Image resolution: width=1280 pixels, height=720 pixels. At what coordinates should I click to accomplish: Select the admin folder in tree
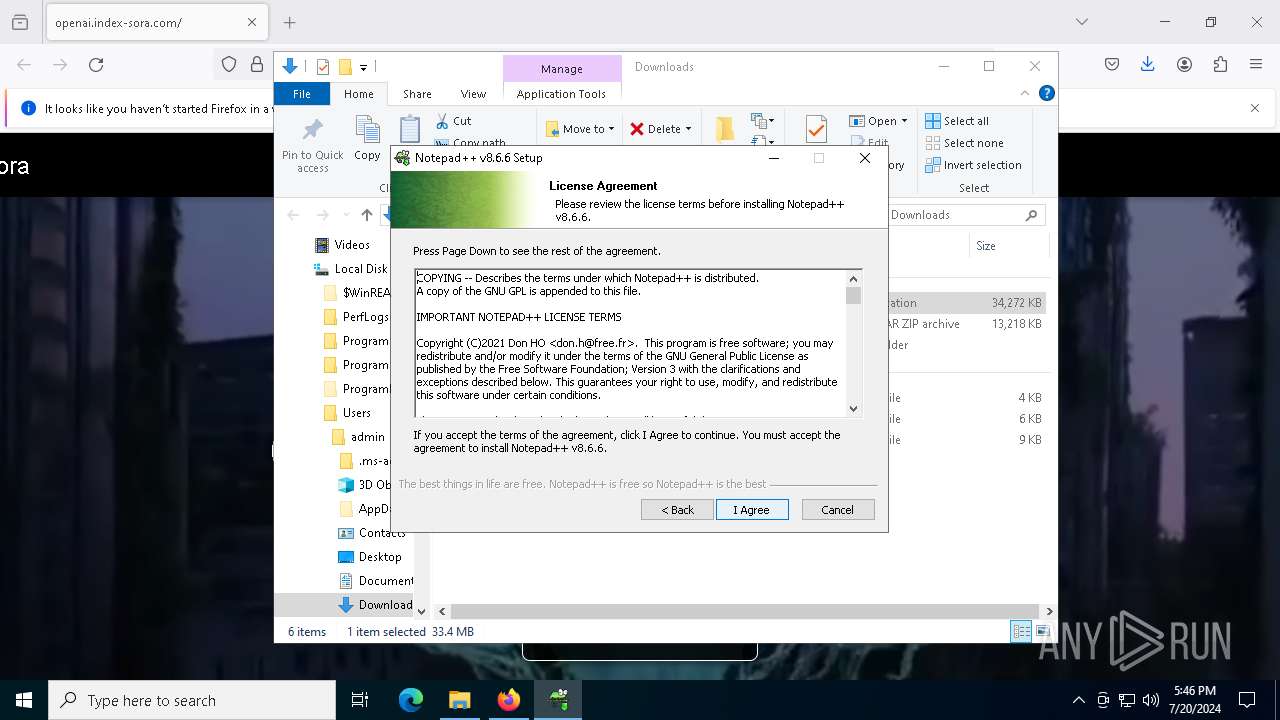367,437
